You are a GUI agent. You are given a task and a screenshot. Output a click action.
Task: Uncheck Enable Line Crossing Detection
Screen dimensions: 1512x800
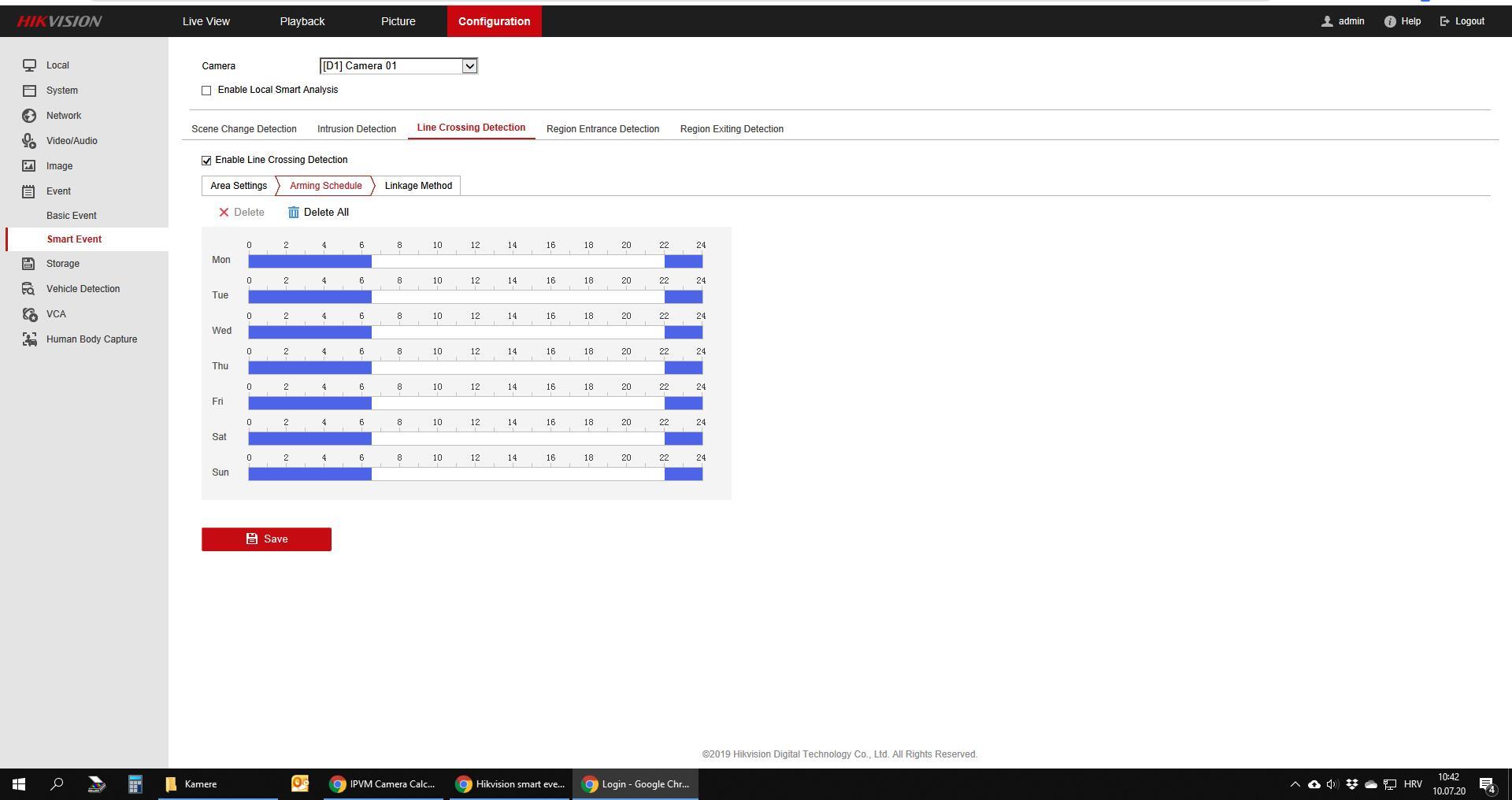(206, 161)
